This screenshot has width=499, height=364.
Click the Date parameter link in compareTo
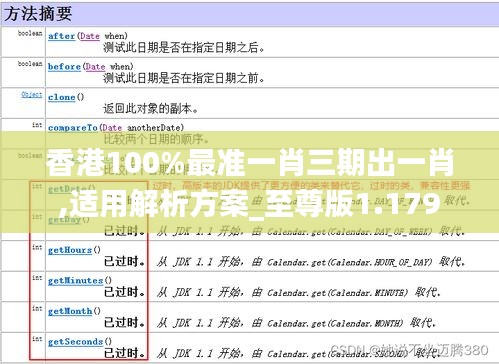pos(112,128)
